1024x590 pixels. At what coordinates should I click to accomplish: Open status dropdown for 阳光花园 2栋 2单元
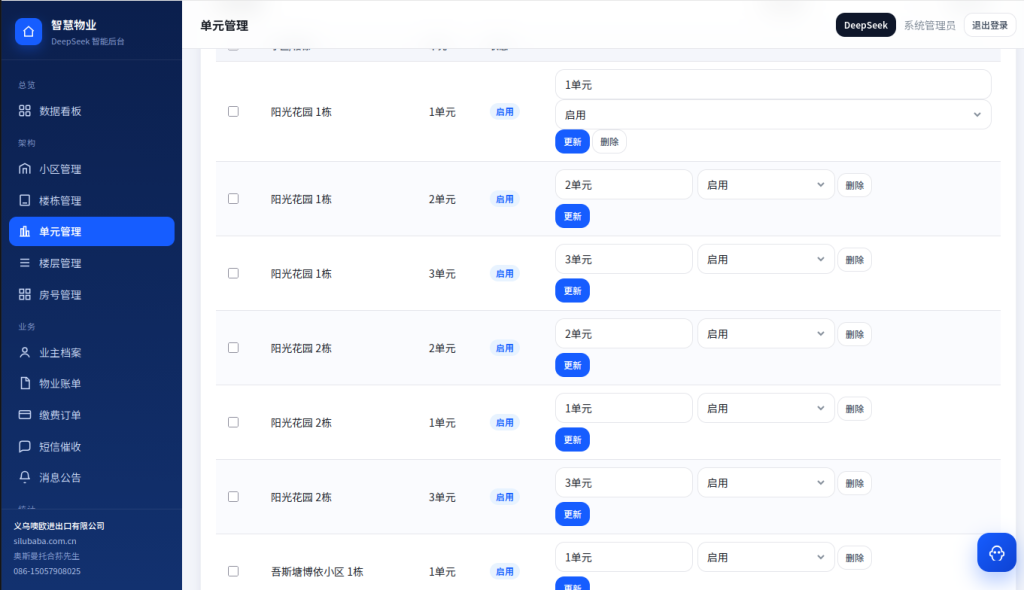[765, 334]
